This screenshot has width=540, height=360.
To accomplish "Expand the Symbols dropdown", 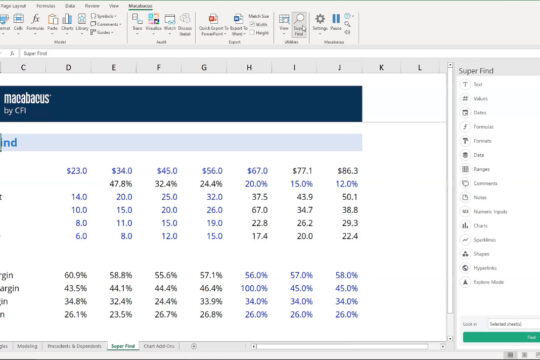I will click(x=104, y=16).
